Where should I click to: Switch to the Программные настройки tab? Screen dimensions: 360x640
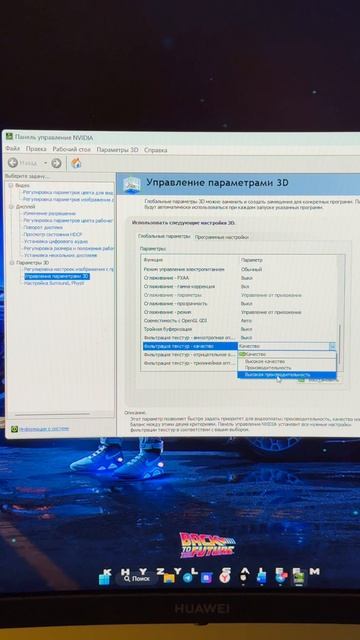221,237
